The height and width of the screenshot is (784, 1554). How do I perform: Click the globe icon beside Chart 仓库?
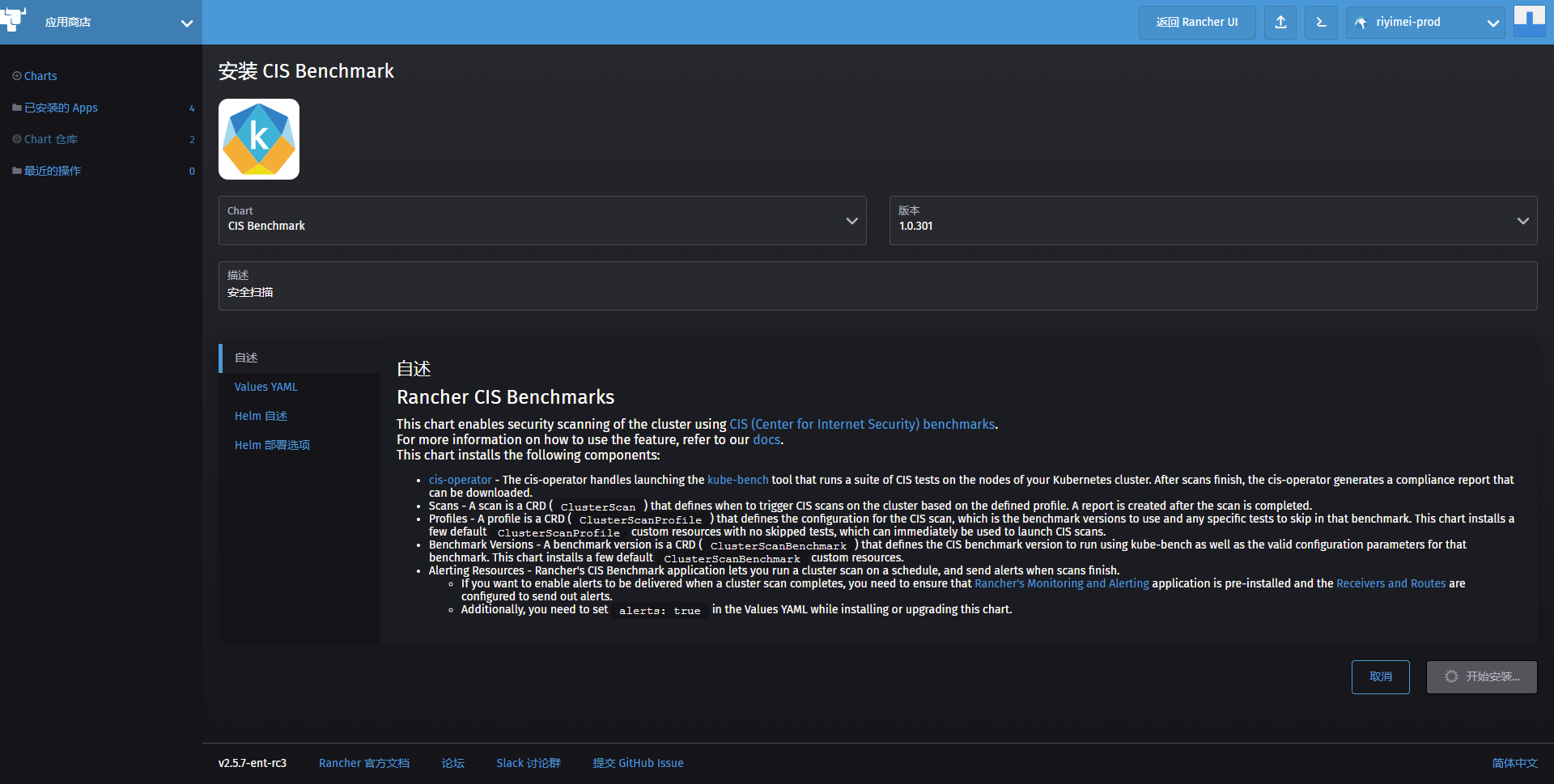(x=17, y=139)
